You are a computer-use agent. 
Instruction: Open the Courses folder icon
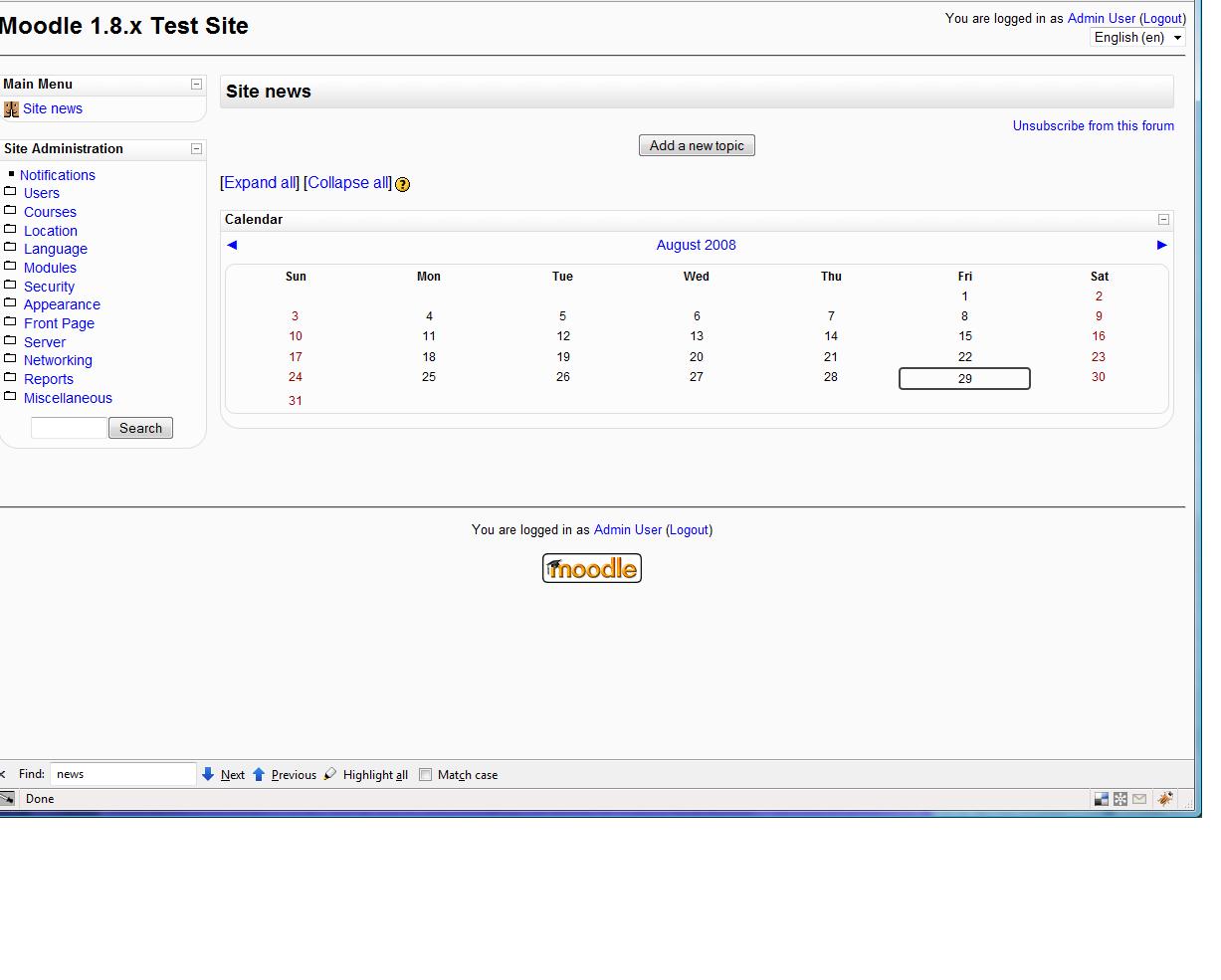pyautogui.click(x=10, y=211)
